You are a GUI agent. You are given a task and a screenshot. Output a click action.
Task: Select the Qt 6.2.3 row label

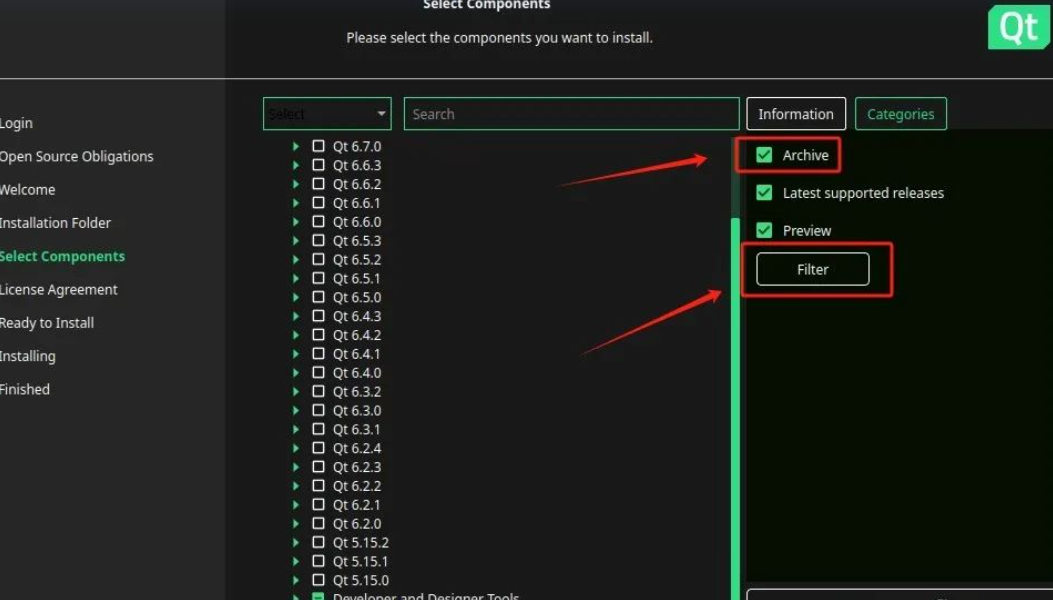click(x=357, y=466)
